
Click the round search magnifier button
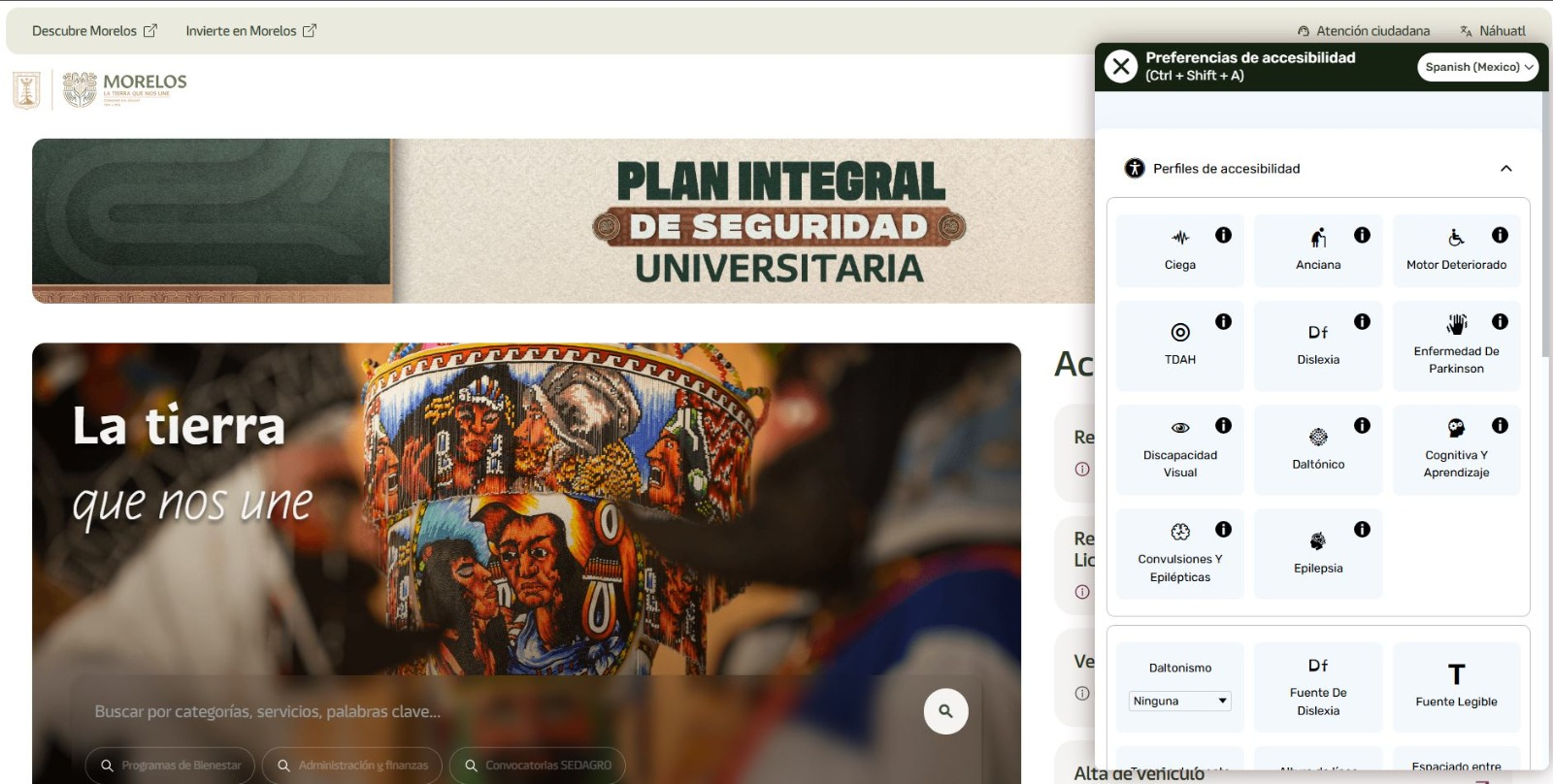pyautogui.click(x=945, y=711)
